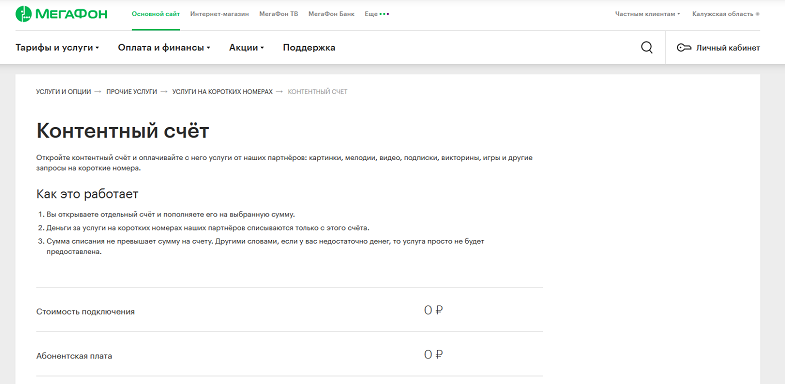785x384 pixels.
Task: Go to the Поддержка section
Action: tap(309, 48)
